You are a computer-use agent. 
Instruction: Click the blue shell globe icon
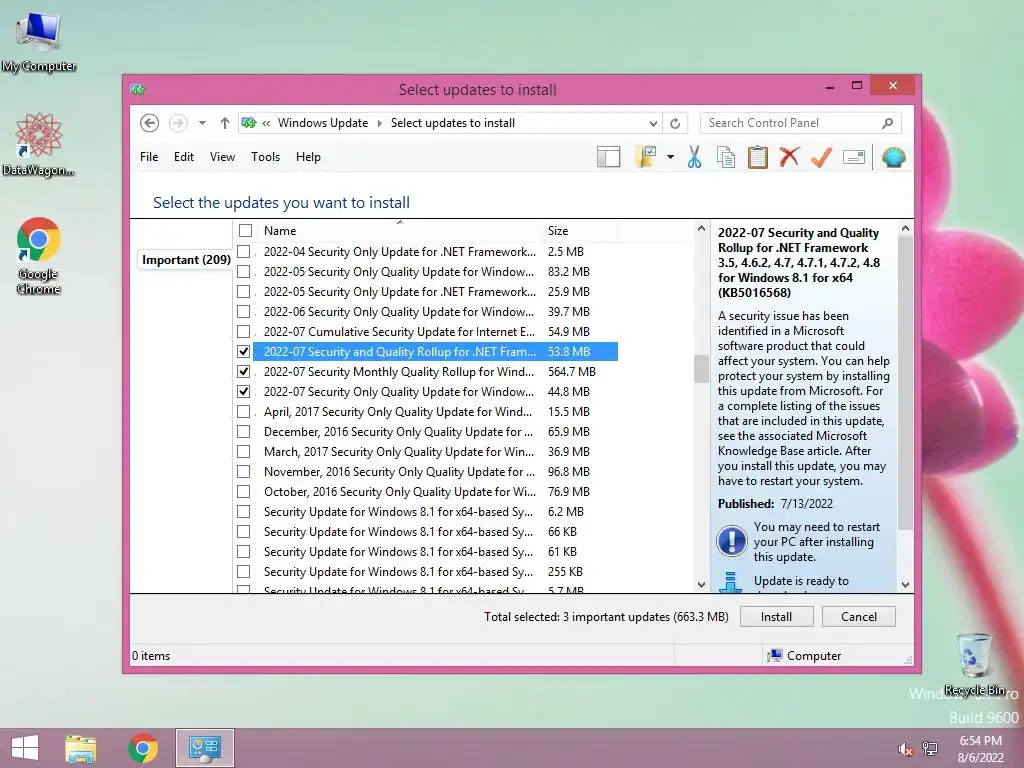click(x=893, y=157)
